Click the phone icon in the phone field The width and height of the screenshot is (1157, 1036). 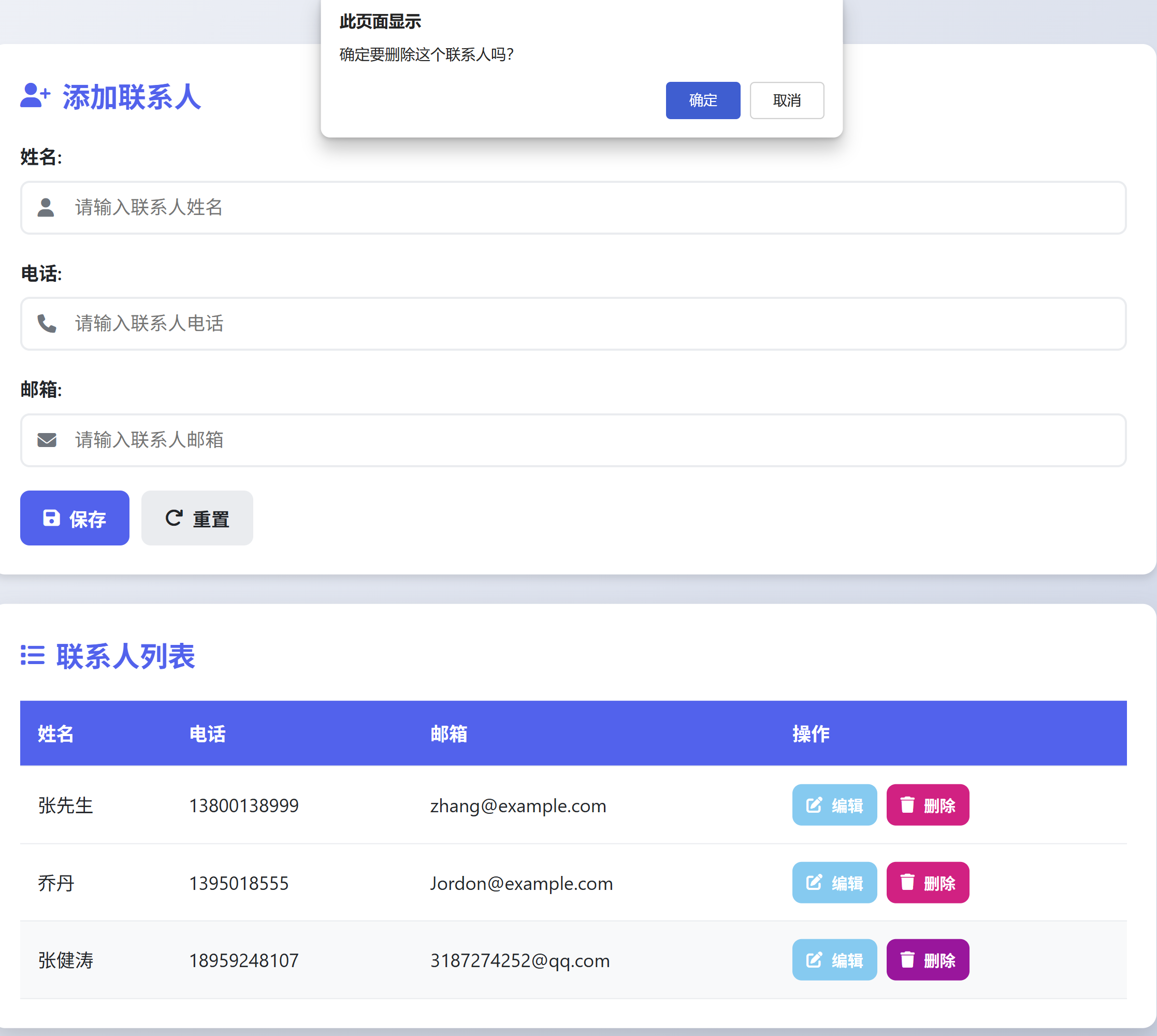click(47, 323)
